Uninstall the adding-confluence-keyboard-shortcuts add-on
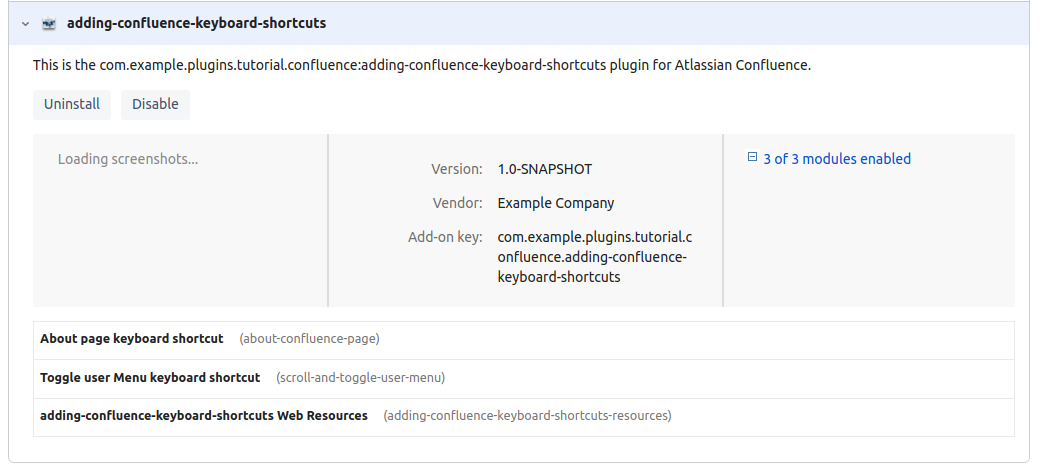This screenshot has height=468, width=1043. pos(72,104)
